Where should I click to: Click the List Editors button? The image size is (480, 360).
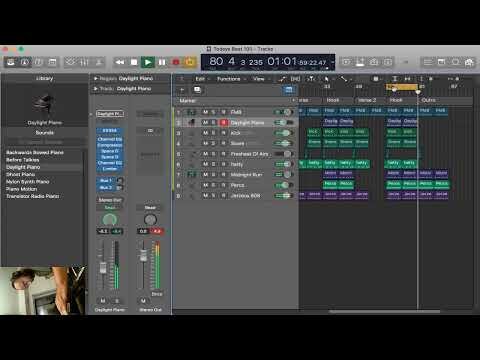tap(427, 62)
